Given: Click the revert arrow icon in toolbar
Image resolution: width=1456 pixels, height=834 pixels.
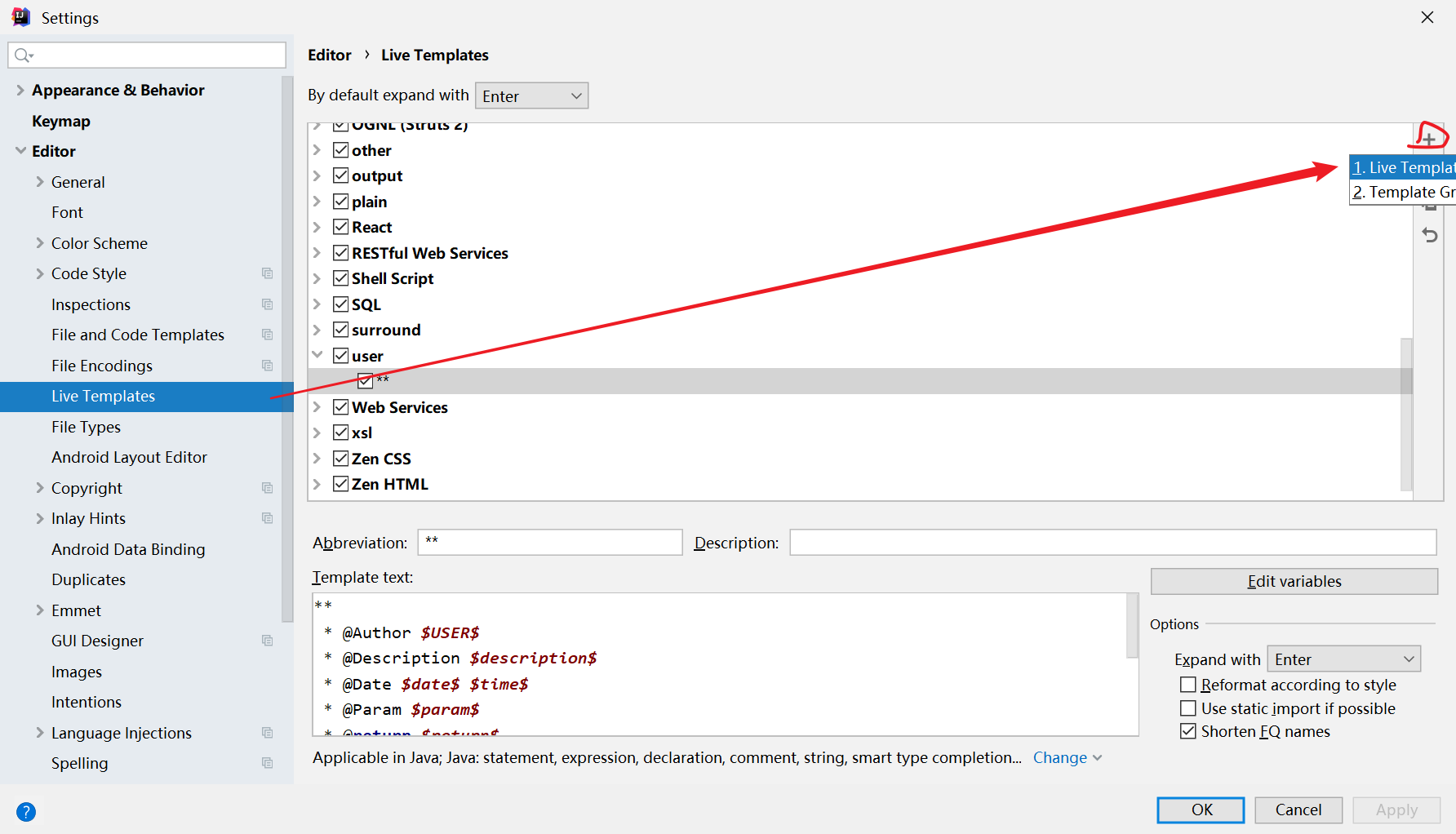Looking at the screenshot, I should 1430,236.
